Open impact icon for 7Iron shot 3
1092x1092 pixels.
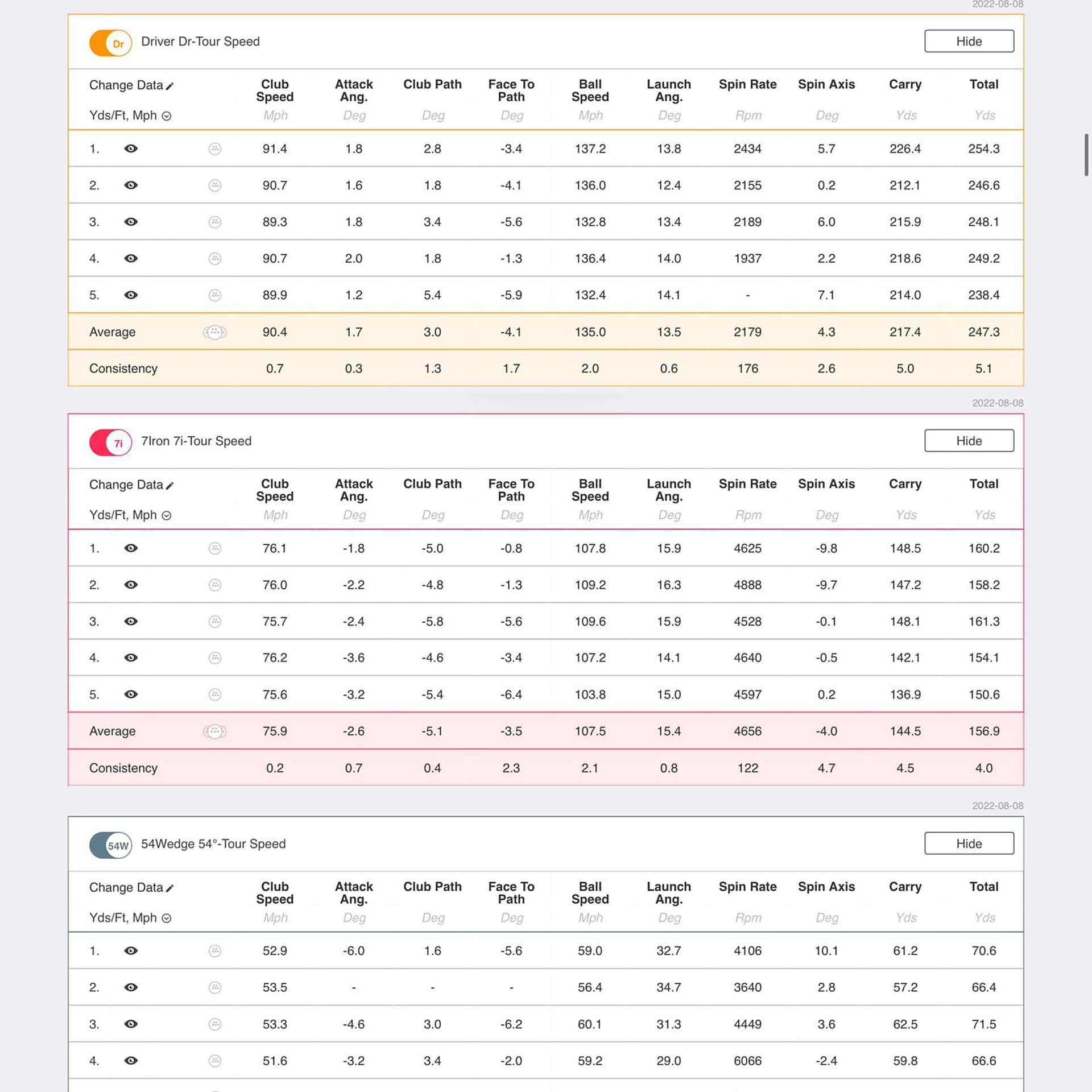[x=215, y=622]
